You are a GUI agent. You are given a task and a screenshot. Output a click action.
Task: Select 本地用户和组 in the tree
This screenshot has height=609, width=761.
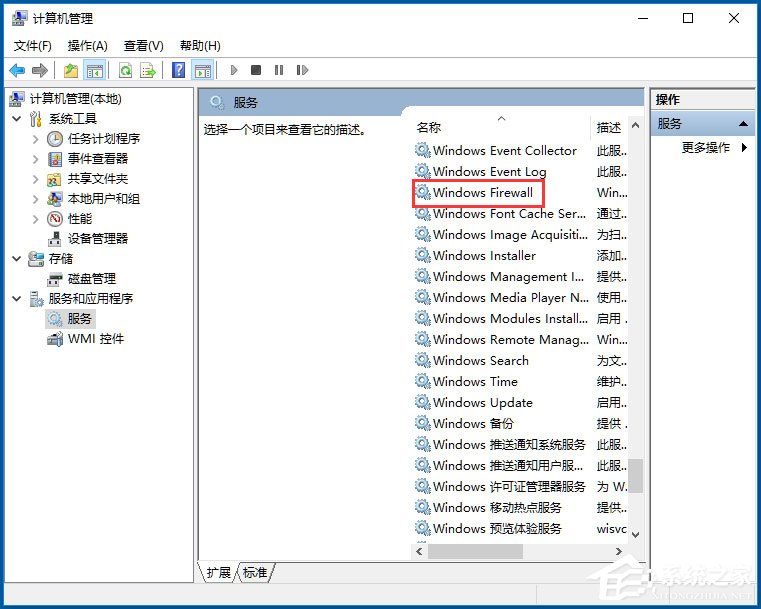click(103, 198)
